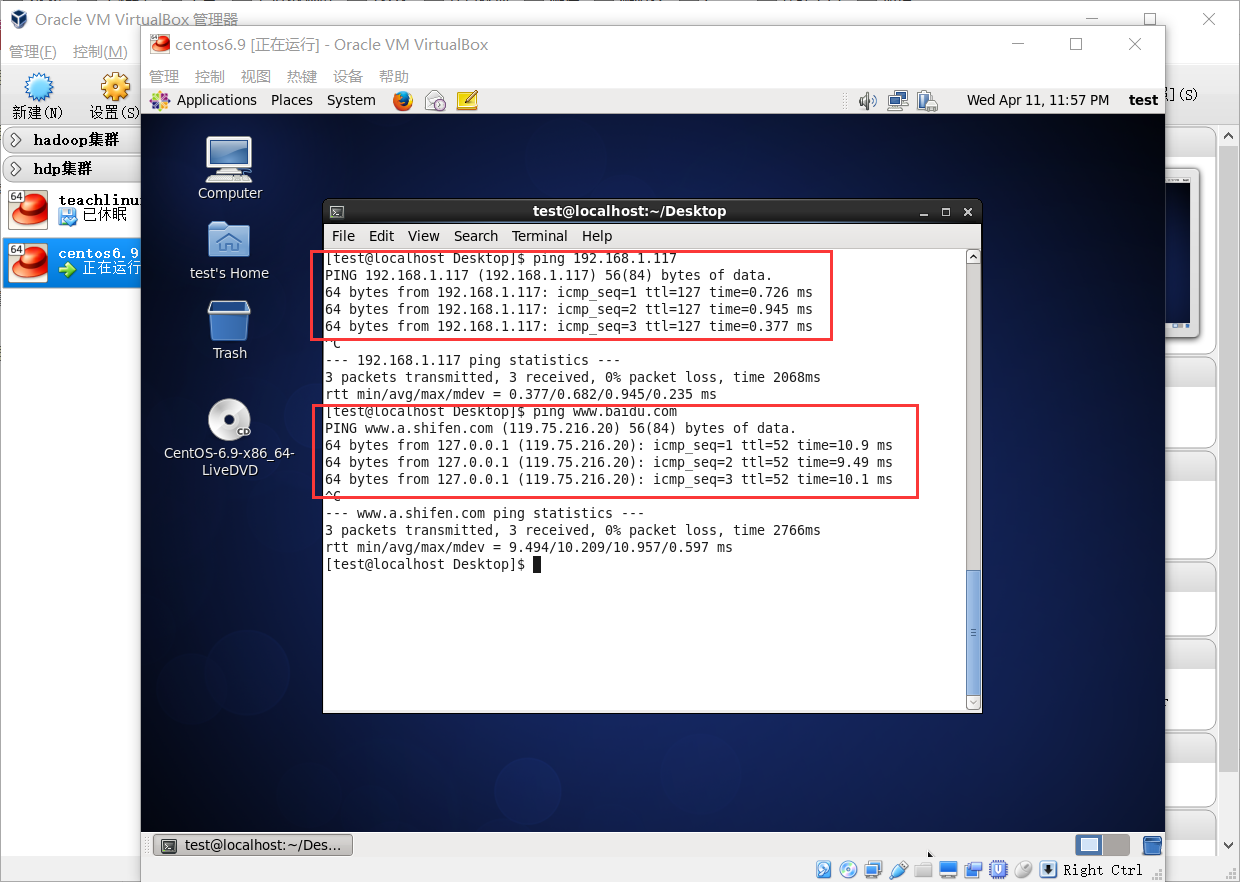Open the terminal Search menu
This screenshot has width=1240, height=882.
pyautogui.click(x=476, y=236)
